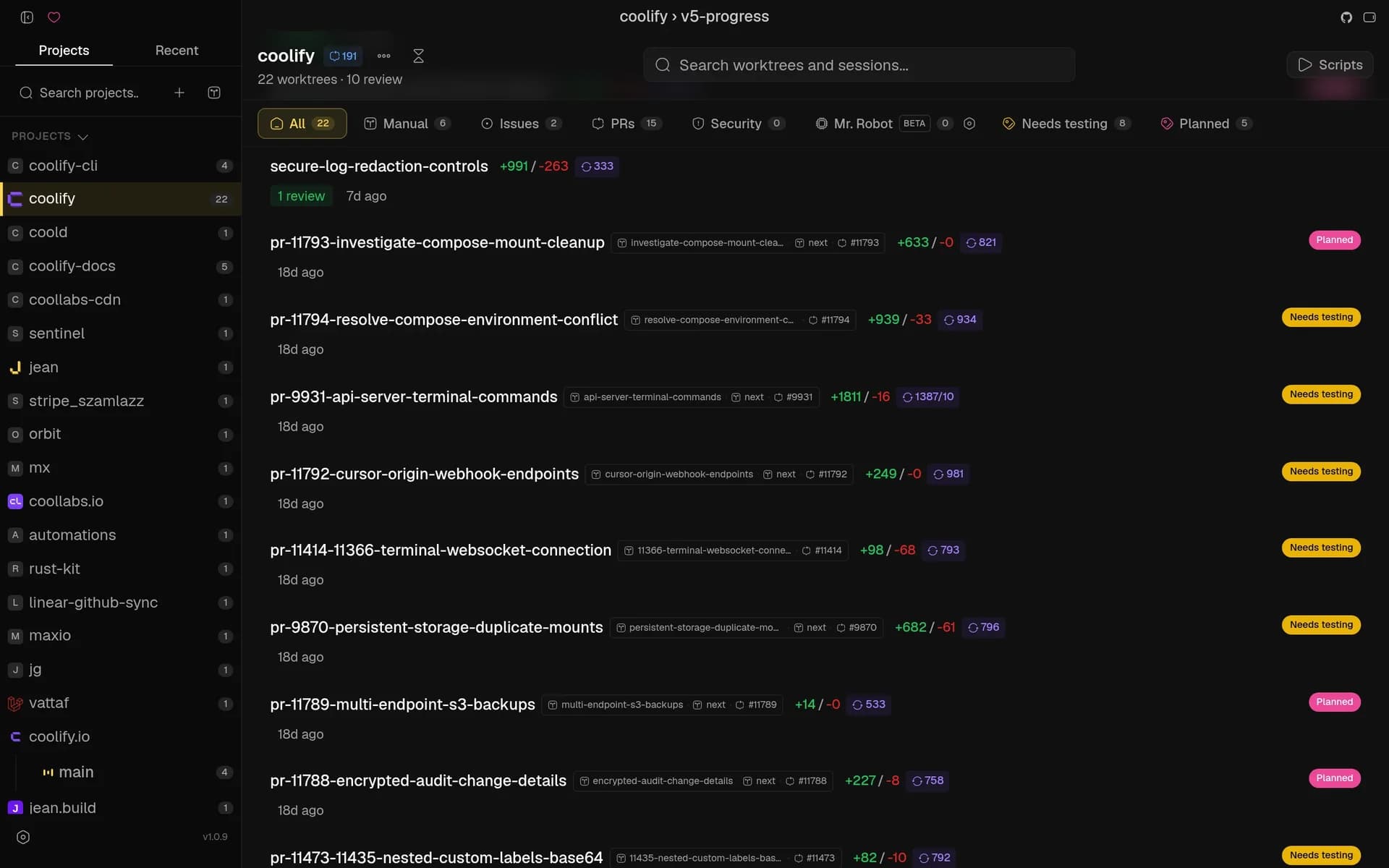Click Needs testing label on pr-11794 row
This screenshot has width=1389, height=868.
(x=1321, y=317)
